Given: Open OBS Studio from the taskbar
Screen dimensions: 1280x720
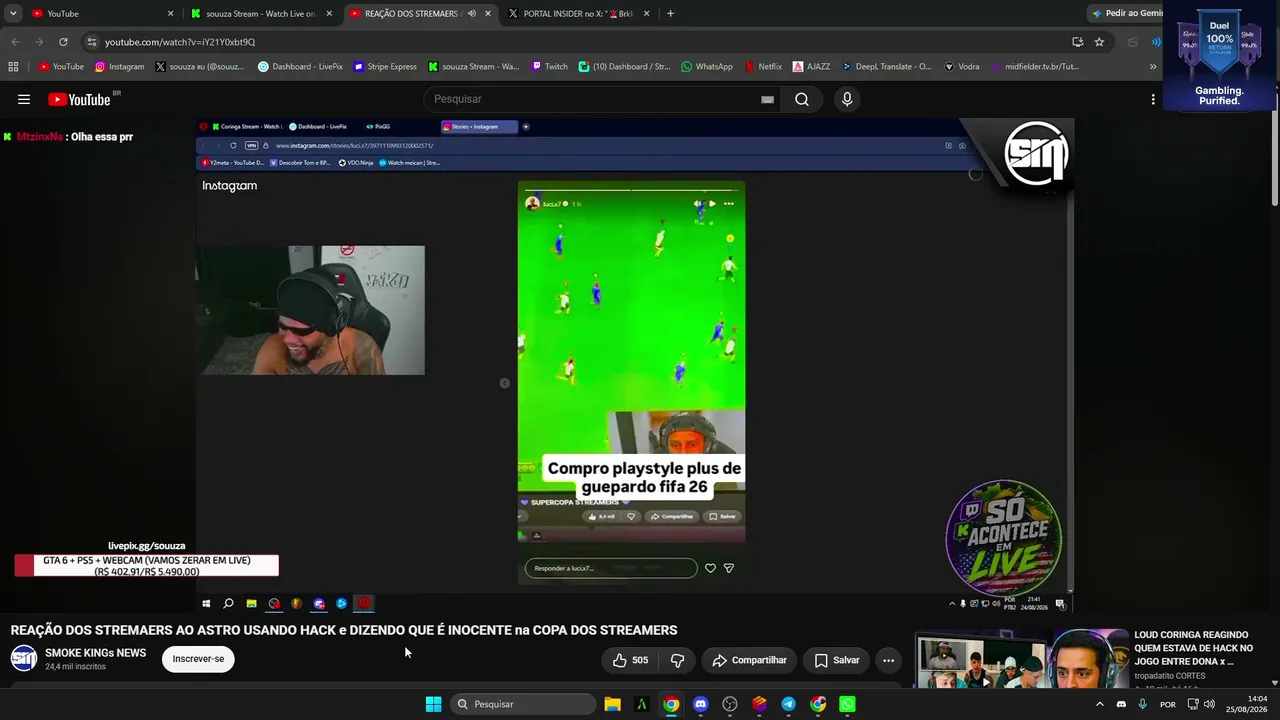Looking at the screenshot, I should [730, 704].
